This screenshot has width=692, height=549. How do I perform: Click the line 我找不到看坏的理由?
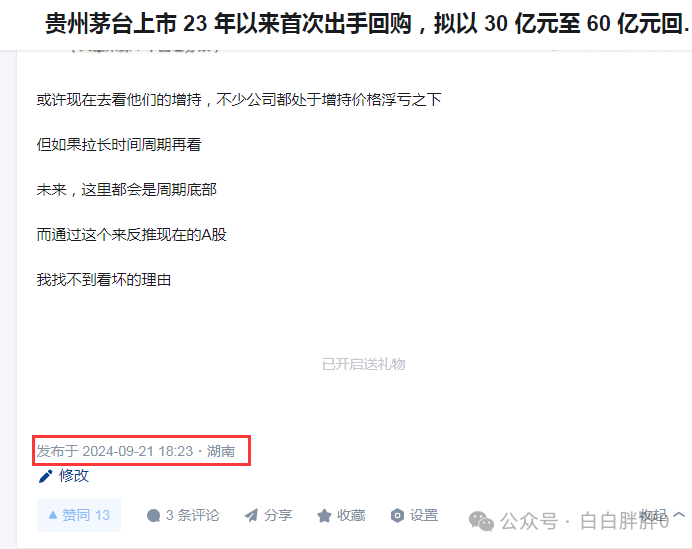[x=104, y=279]
